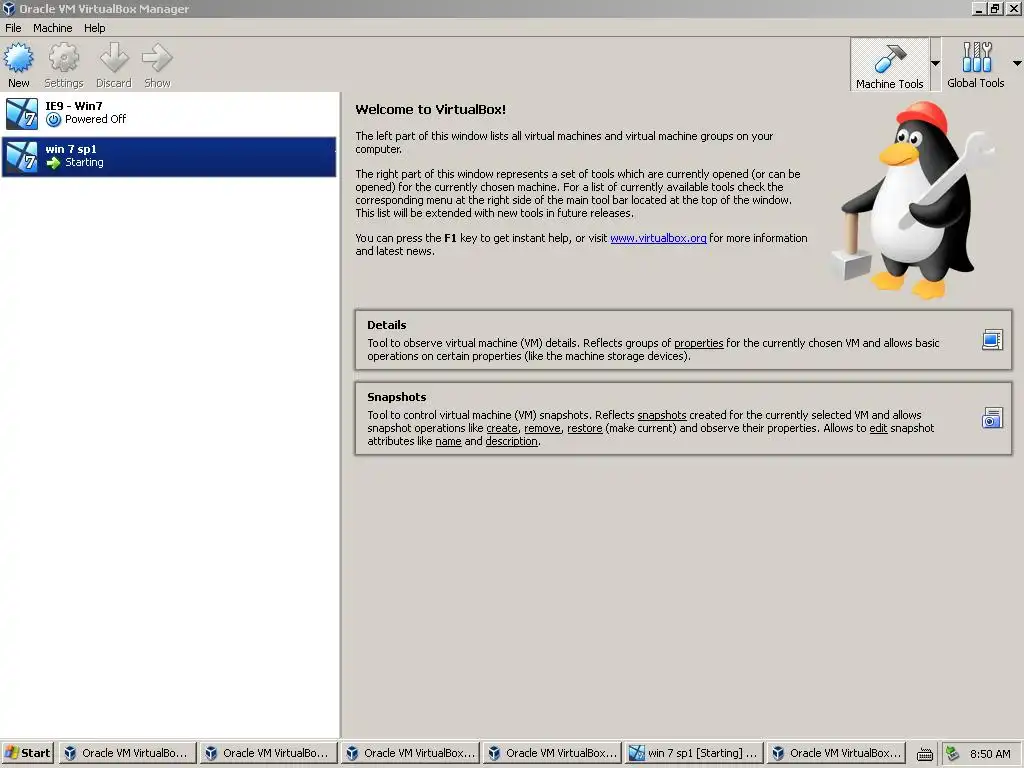Click the Show arrow icon in toolbar
The image size is (1024, 768).
coord(157,58)
